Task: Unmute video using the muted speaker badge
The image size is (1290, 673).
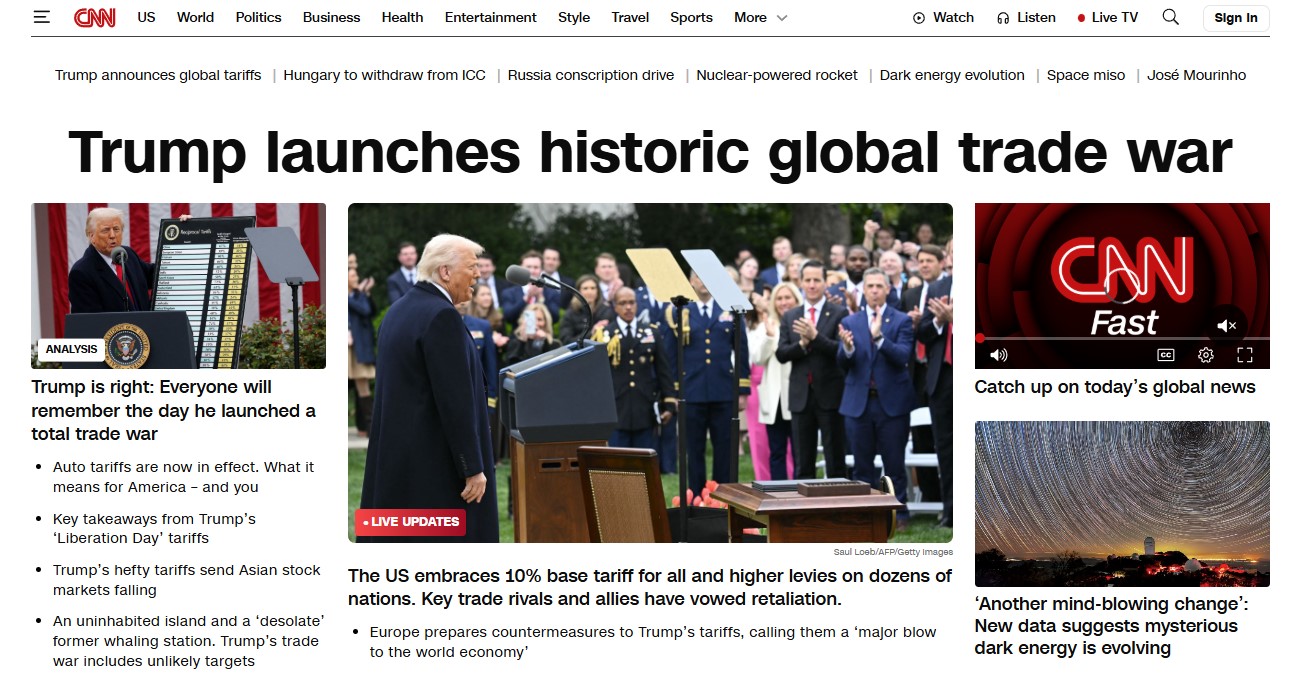Action: click(1227, 325)
